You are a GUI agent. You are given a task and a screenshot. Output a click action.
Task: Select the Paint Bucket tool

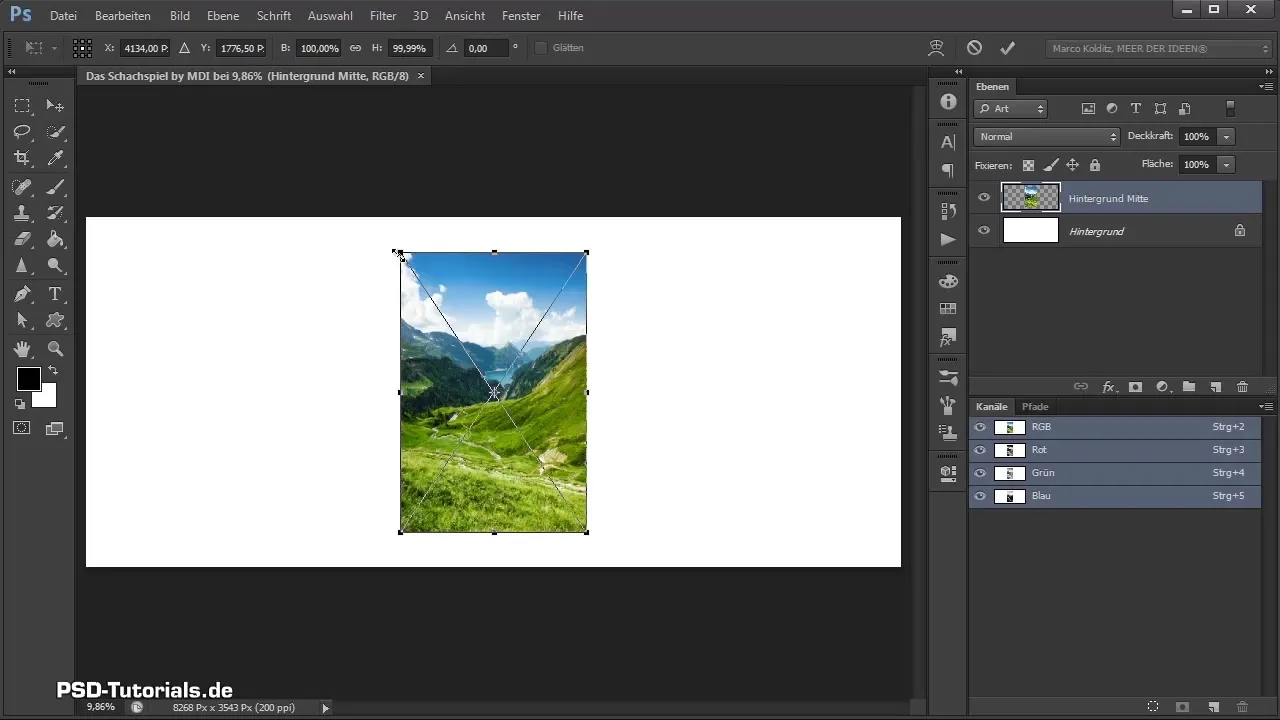[55, 239]
